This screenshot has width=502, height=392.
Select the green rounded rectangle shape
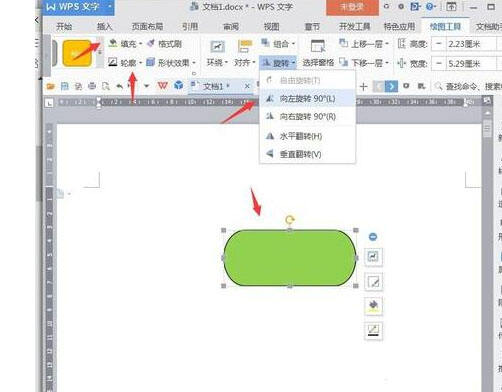point(289,258)
